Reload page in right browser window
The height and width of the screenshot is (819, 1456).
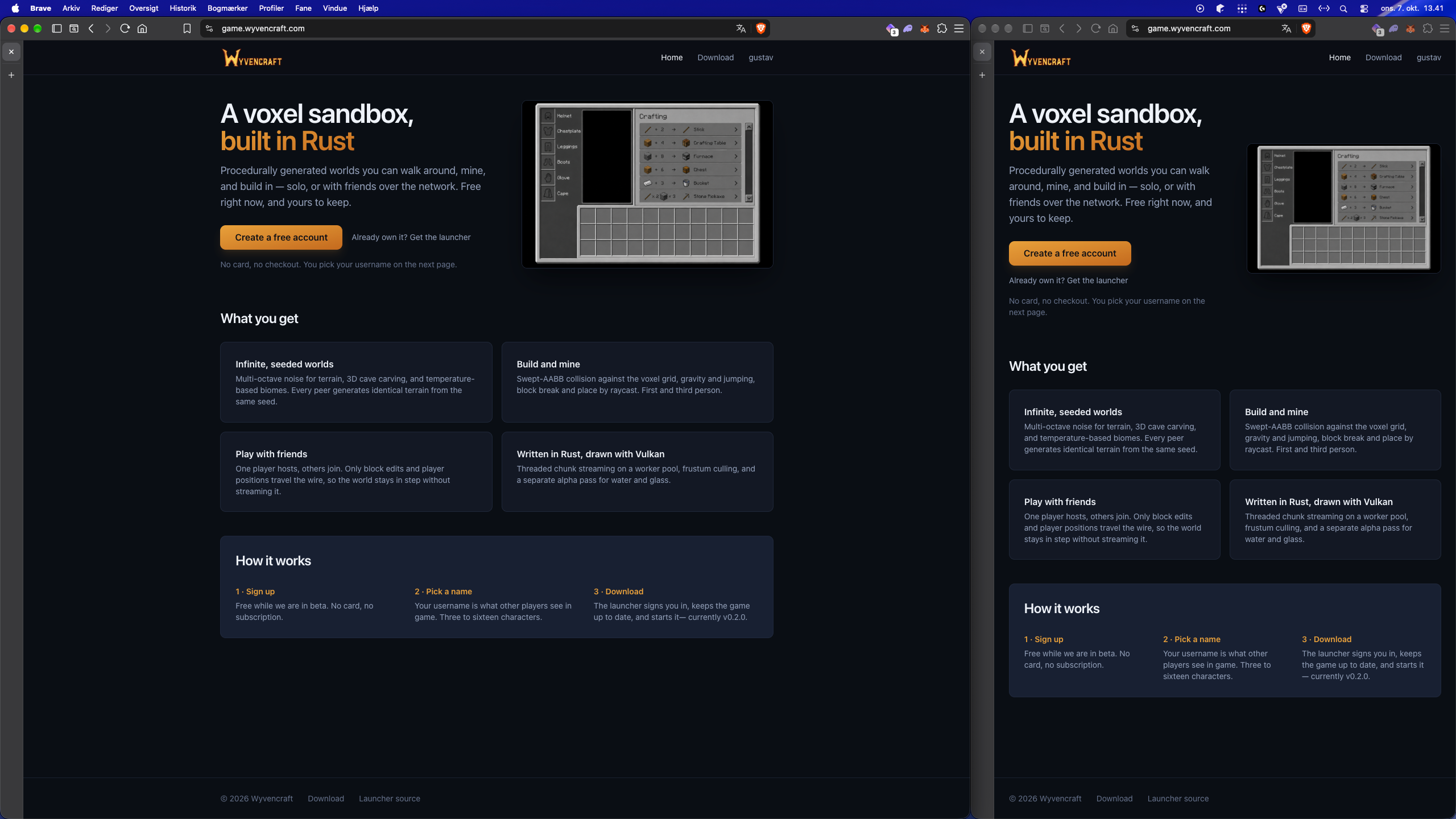pos(1095,28)
